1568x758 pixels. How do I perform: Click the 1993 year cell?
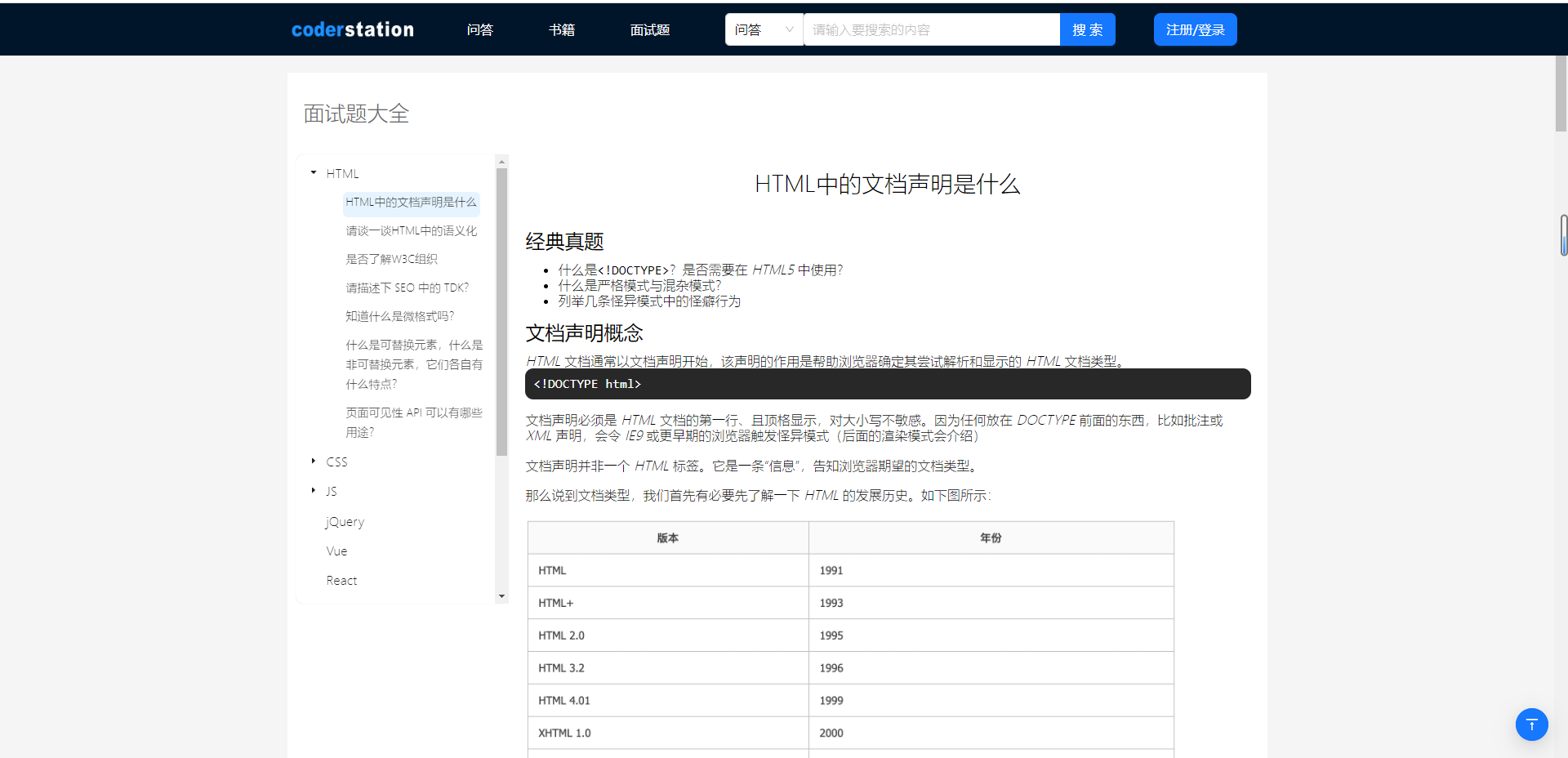[x=991, y=603]
